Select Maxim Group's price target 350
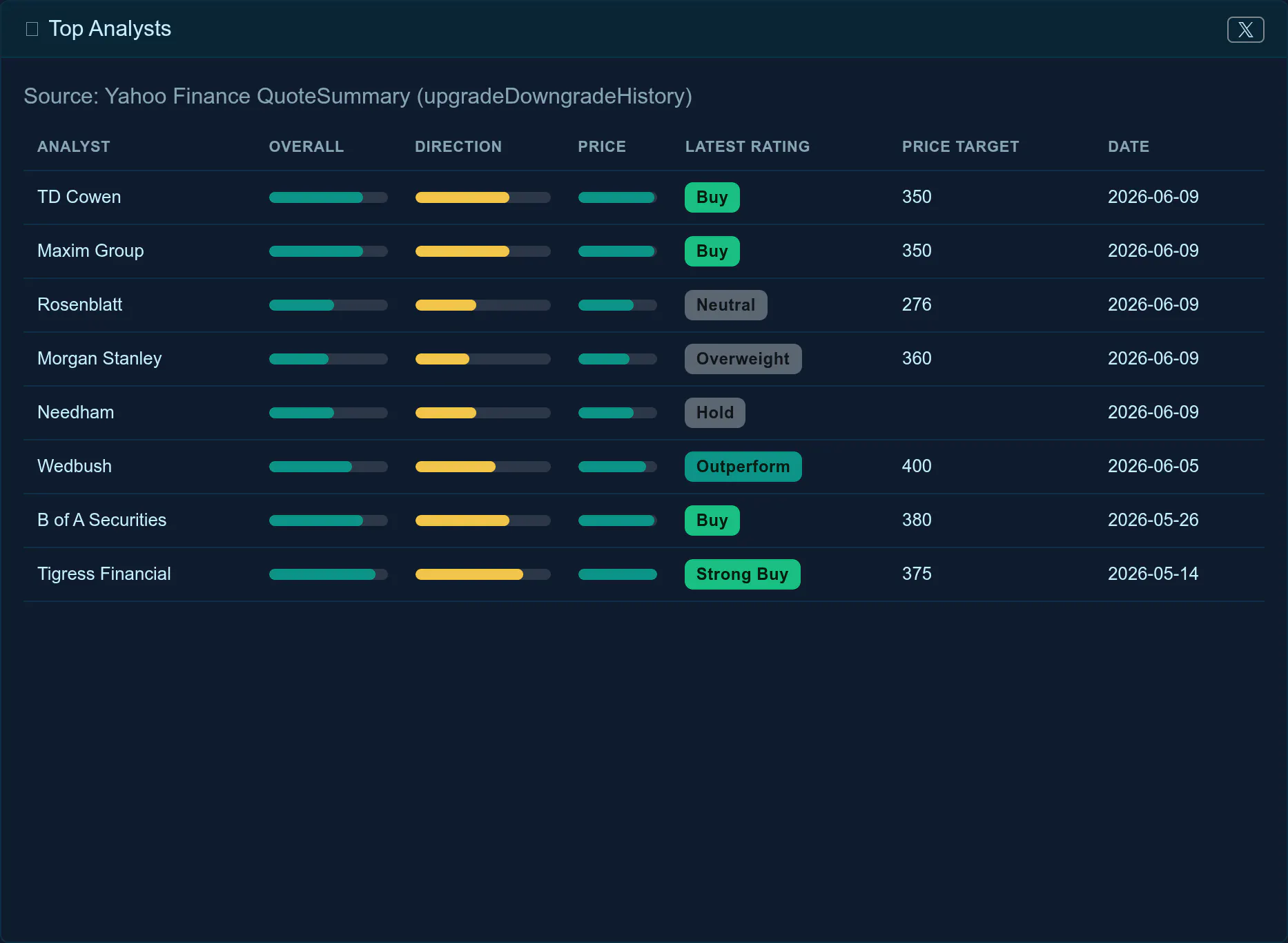1288x943 pixels. pyautogui.click(x=917, y=251)
